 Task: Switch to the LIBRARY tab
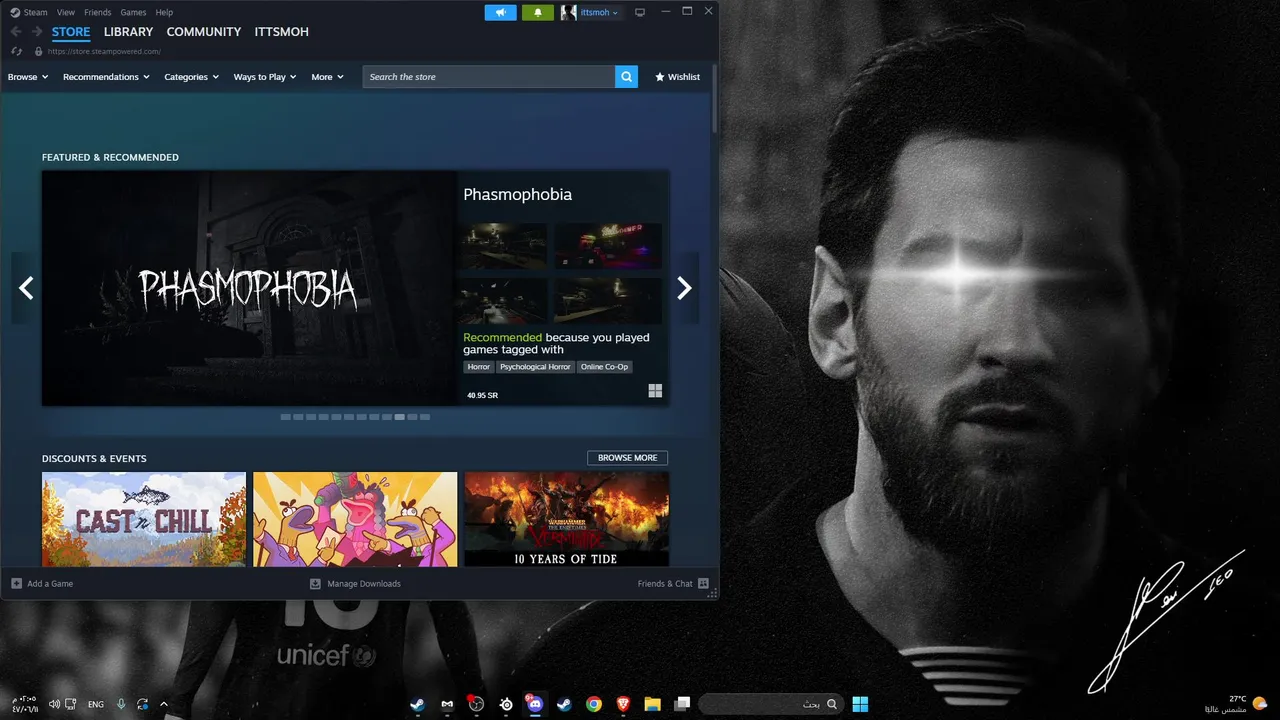[x=128, y=32]
